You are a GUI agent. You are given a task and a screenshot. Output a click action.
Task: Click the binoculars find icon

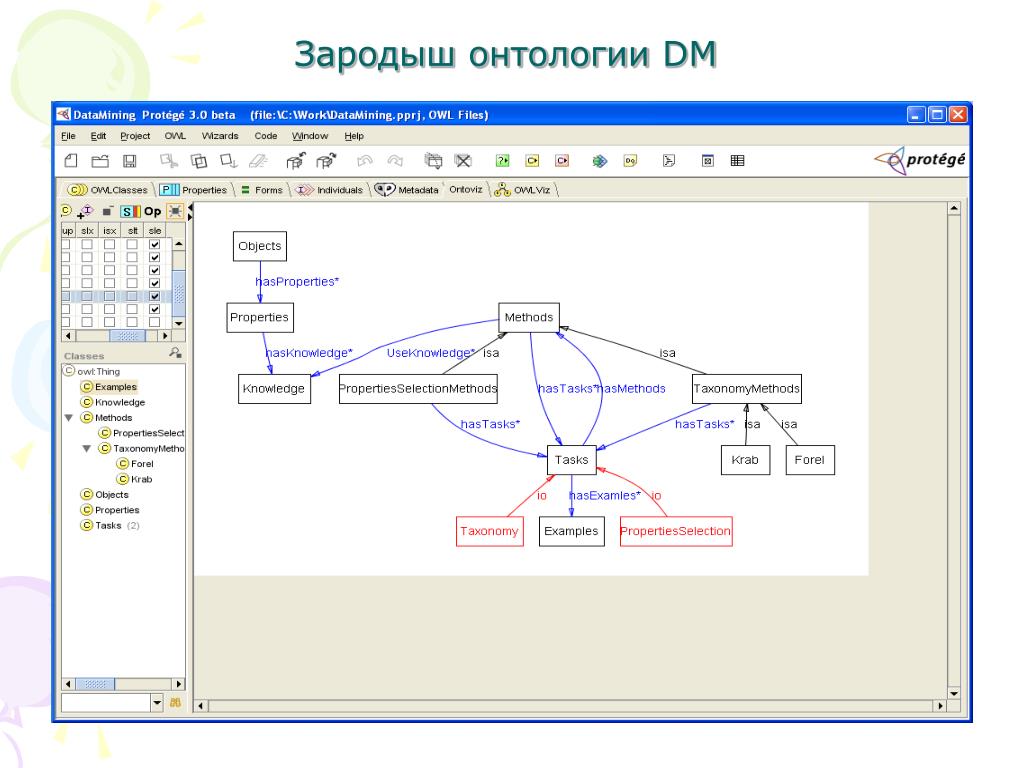pyautogui.click(x=175, y=703)
